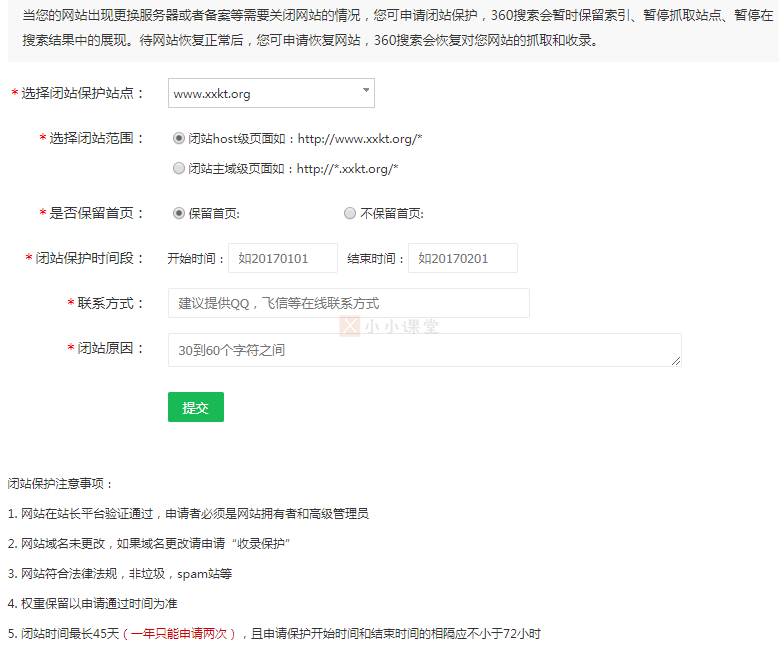The height and width of the screenshot is (652, 779).
Task: Choose the 保留首页 radio button
Action: tap(178, 213)
